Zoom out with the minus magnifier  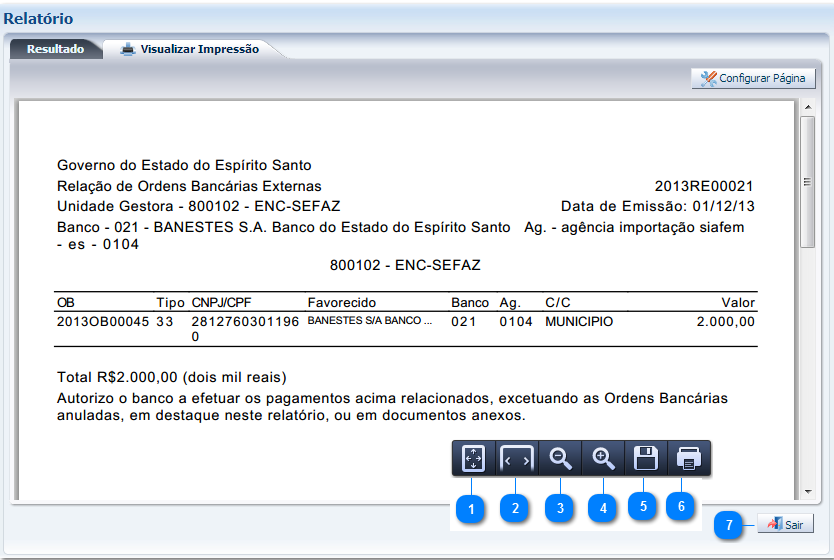point(561,458)
